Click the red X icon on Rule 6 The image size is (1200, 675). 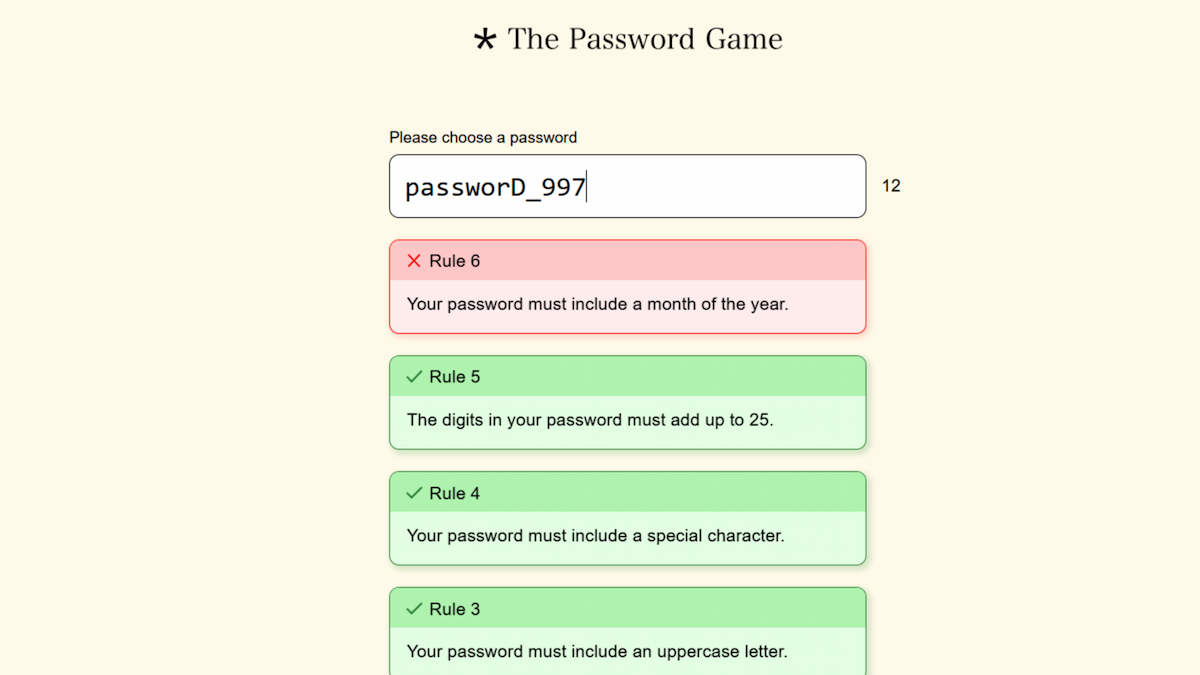[414, 261]
